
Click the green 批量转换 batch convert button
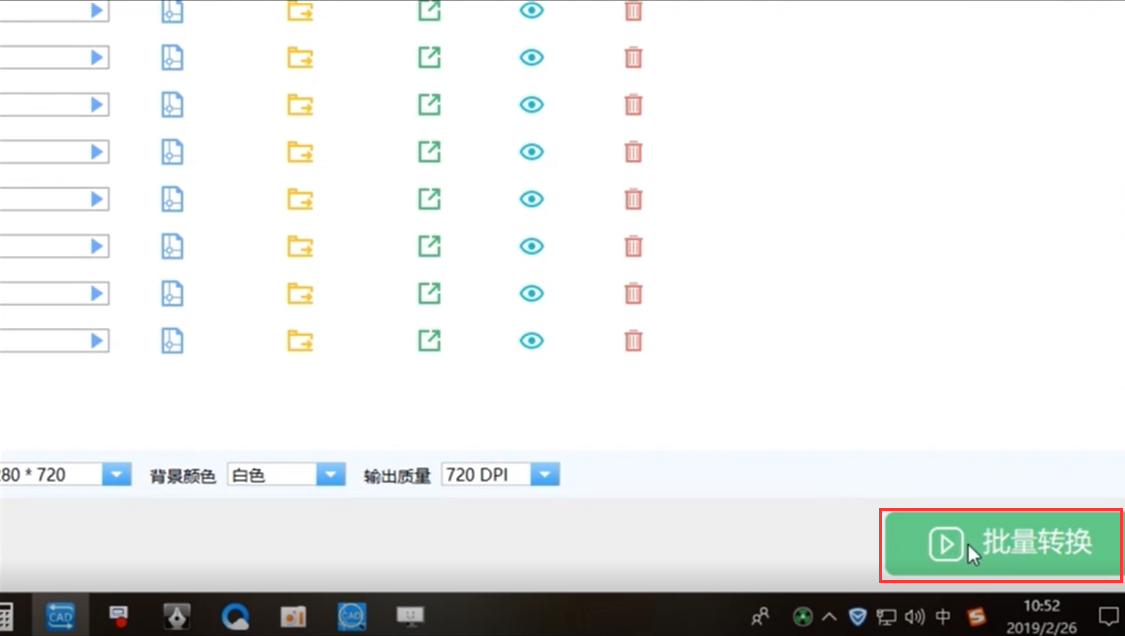coord(1002,543)
